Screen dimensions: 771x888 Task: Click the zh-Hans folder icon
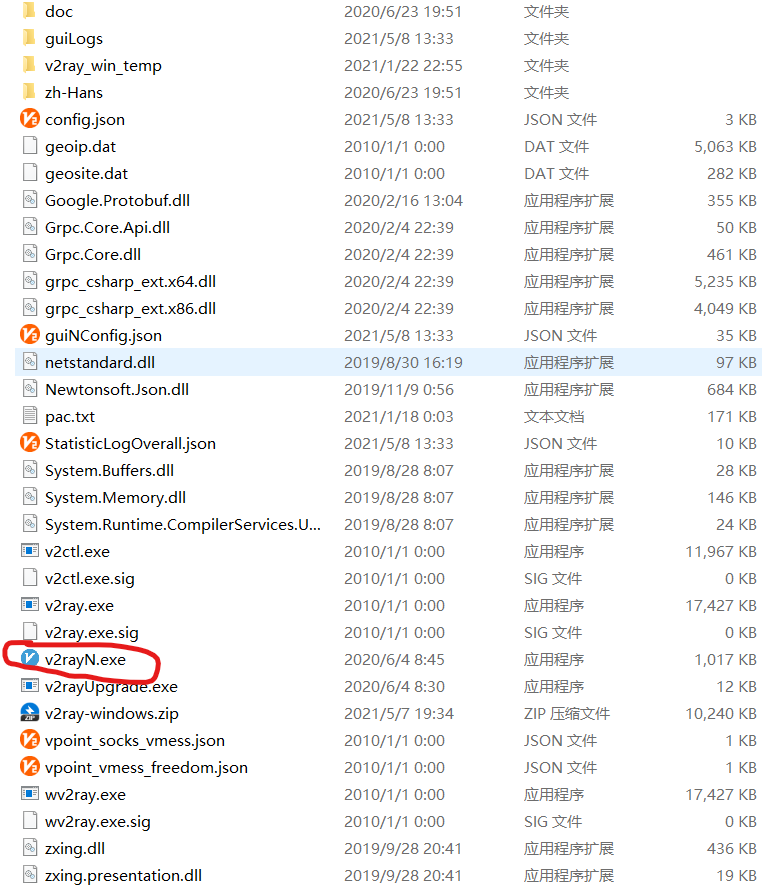[x=29, y=92]
